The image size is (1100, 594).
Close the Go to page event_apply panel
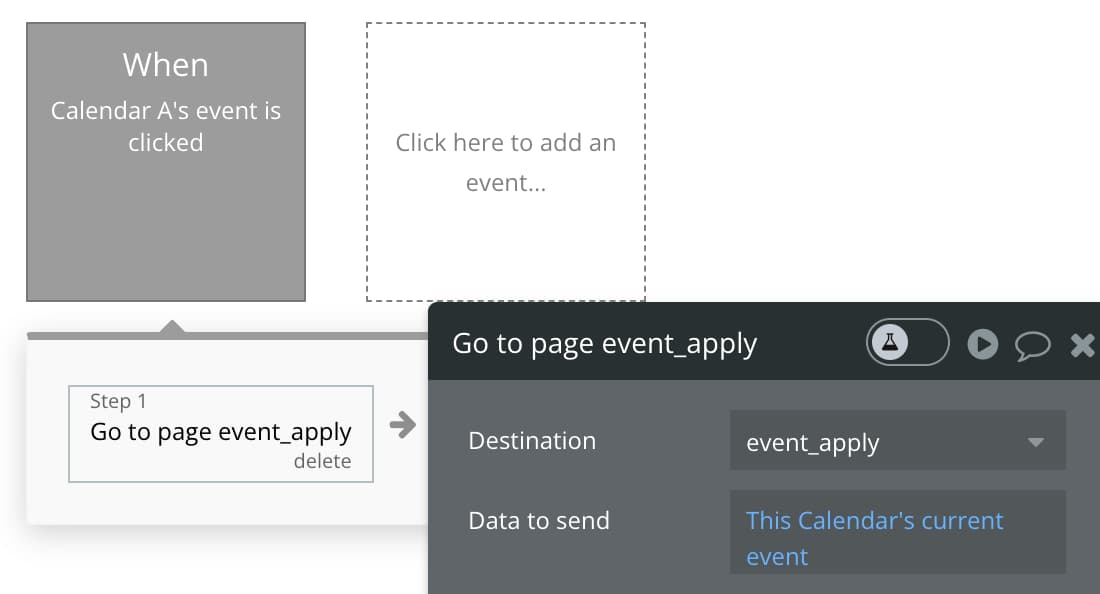1082,345
